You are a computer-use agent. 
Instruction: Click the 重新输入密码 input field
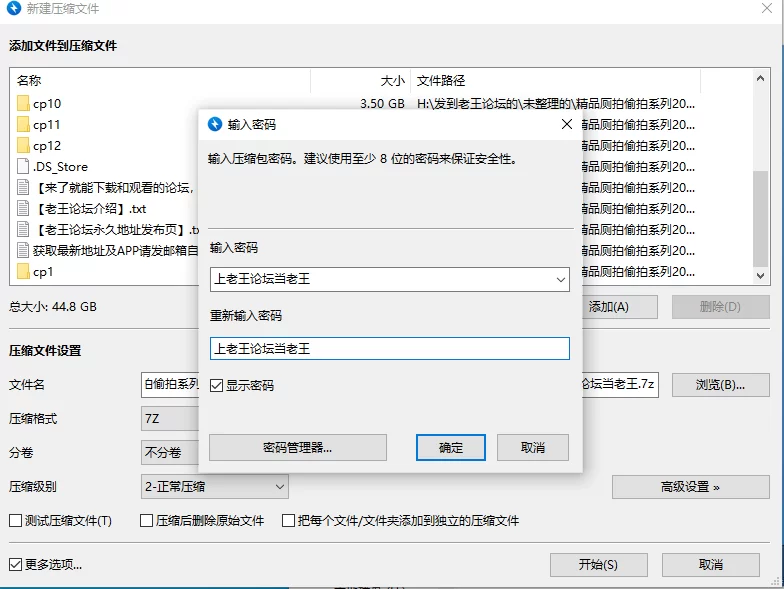(390, 348)
